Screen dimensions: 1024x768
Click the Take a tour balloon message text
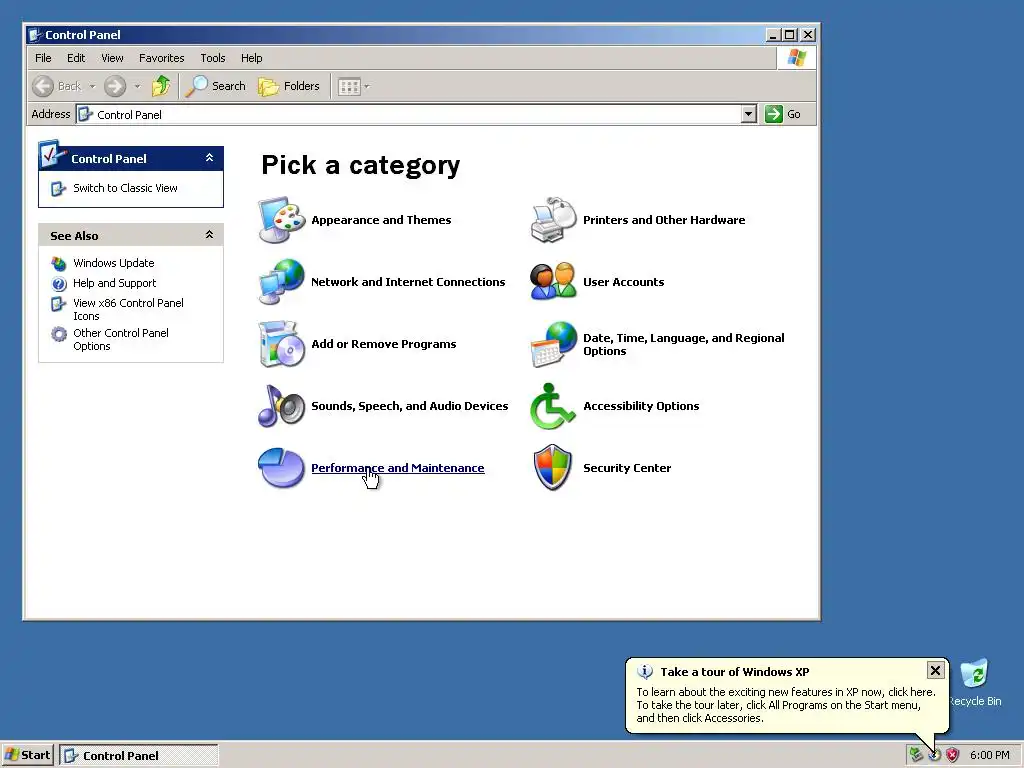coord(786,705)
